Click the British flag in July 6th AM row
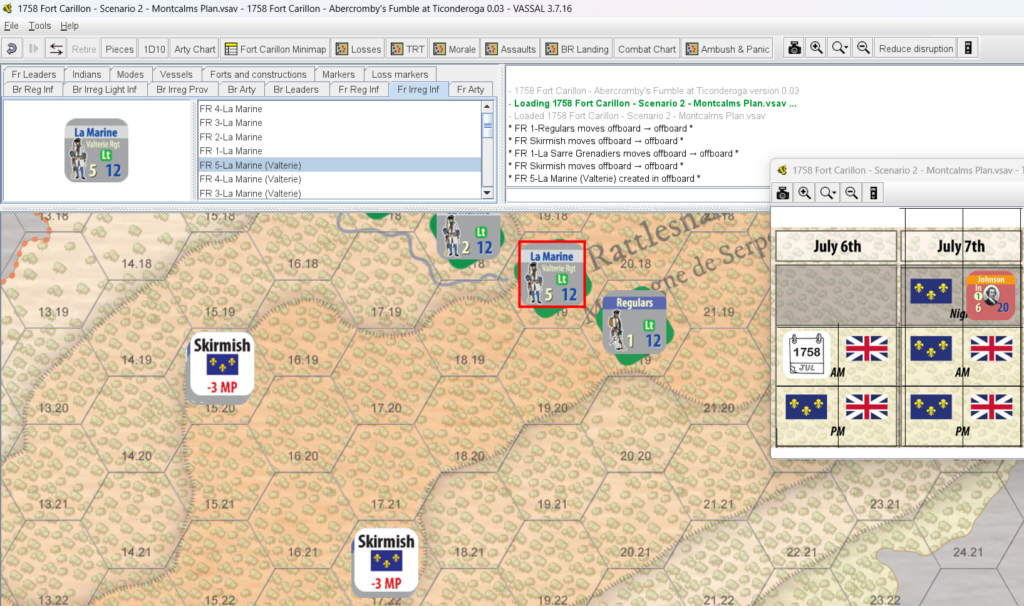 click(x=867, y=348)
